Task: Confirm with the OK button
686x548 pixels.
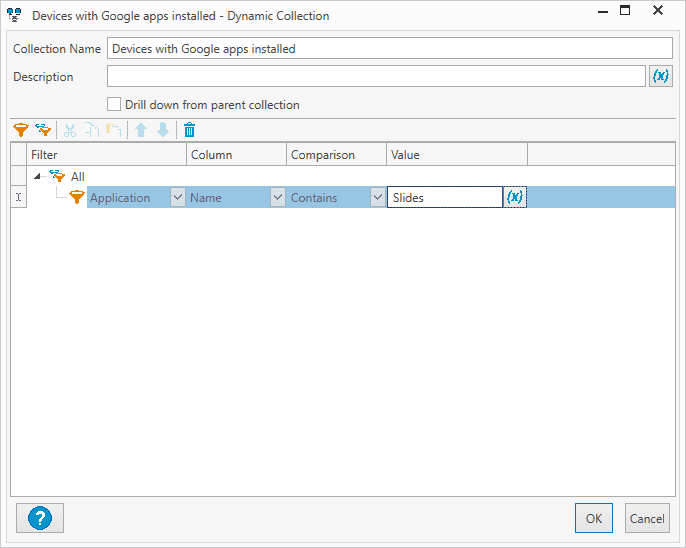Action: coord(594,518)
